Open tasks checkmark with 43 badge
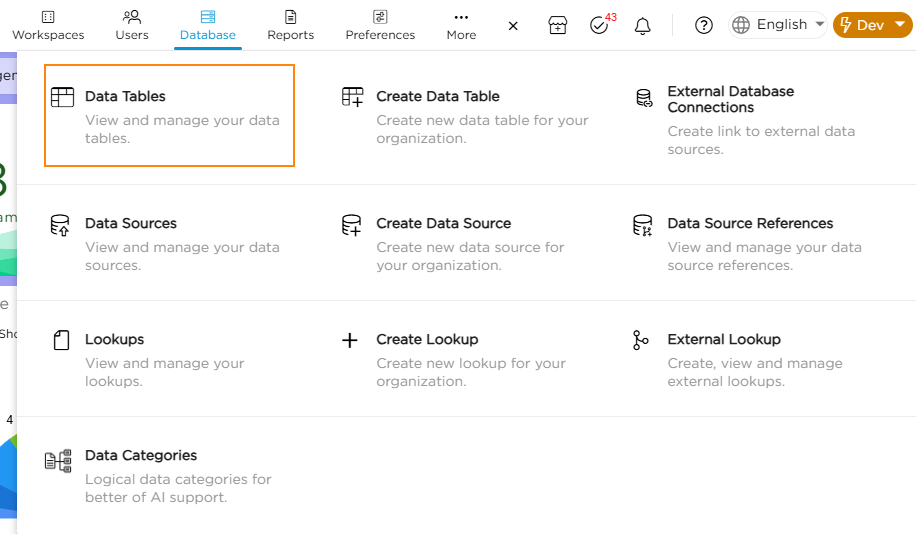The height and width of the screenshot is (534, 916). 600,26
